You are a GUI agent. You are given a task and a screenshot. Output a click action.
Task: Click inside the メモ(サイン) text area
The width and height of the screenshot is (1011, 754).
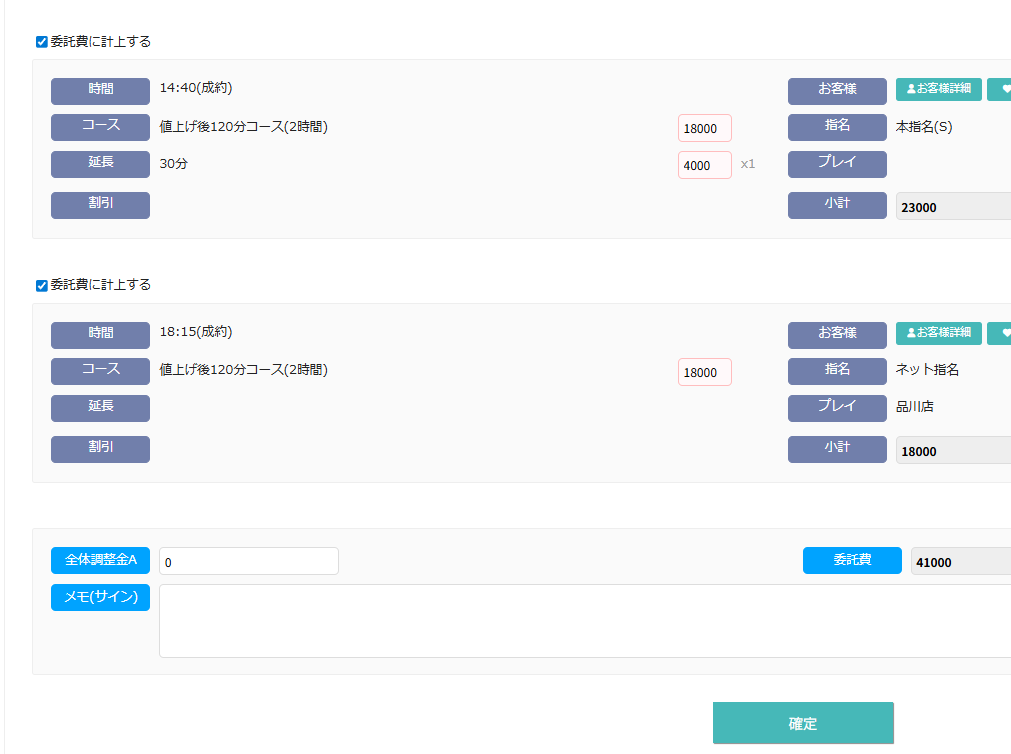click(584, 621)
